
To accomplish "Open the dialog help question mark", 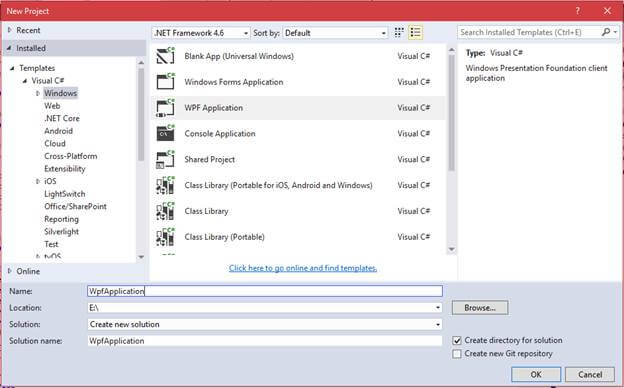I will 577,11.
